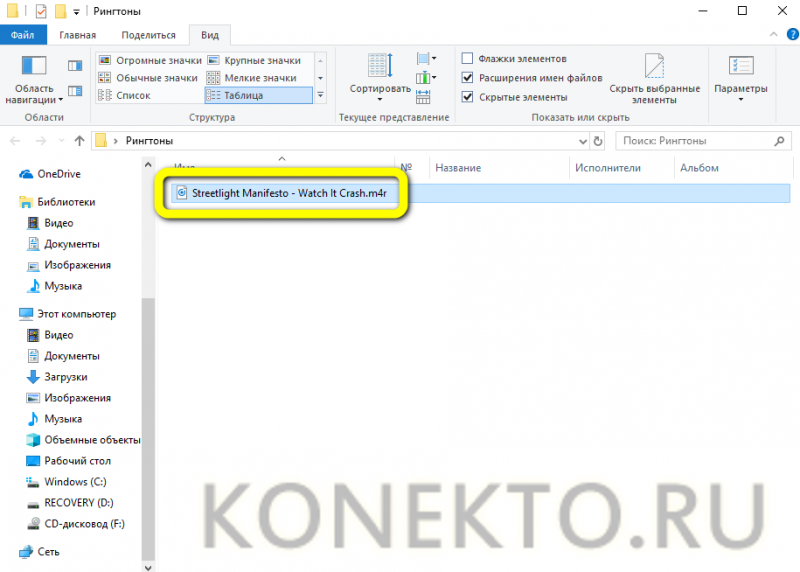This screenshot has height=572, width=800.
Task: Choose Обычные значки layout
Action: pyautogui.click(x=148, y=78)
